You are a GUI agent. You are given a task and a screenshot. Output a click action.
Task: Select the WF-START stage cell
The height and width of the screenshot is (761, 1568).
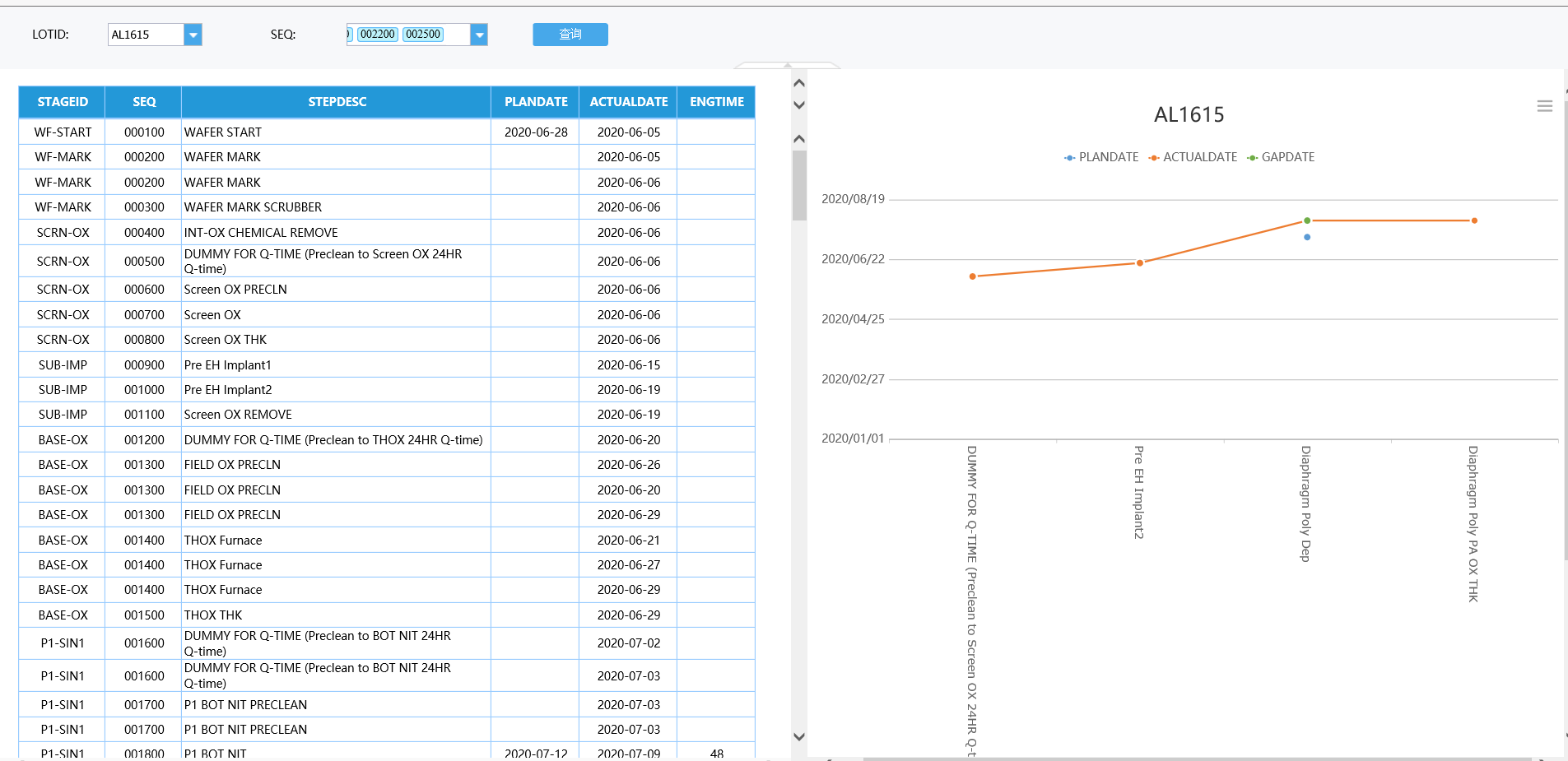click(63, 132)
